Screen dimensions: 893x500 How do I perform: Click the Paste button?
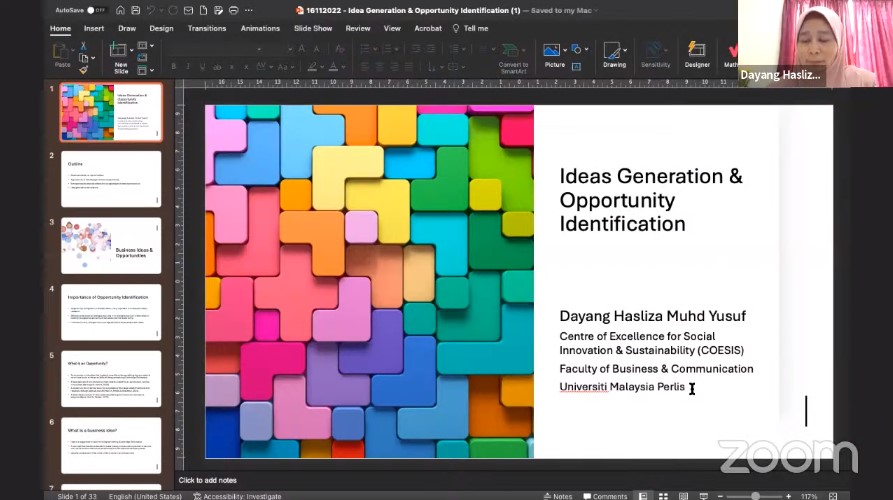[62, 55]
